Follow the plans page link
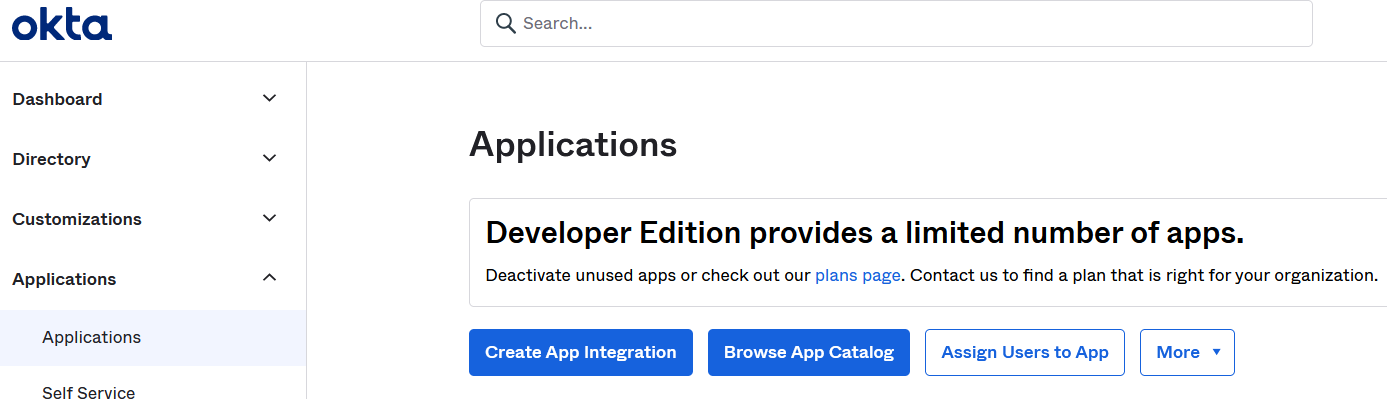The height and width of the screenshot is (399, 1387). tap(858, 275)
